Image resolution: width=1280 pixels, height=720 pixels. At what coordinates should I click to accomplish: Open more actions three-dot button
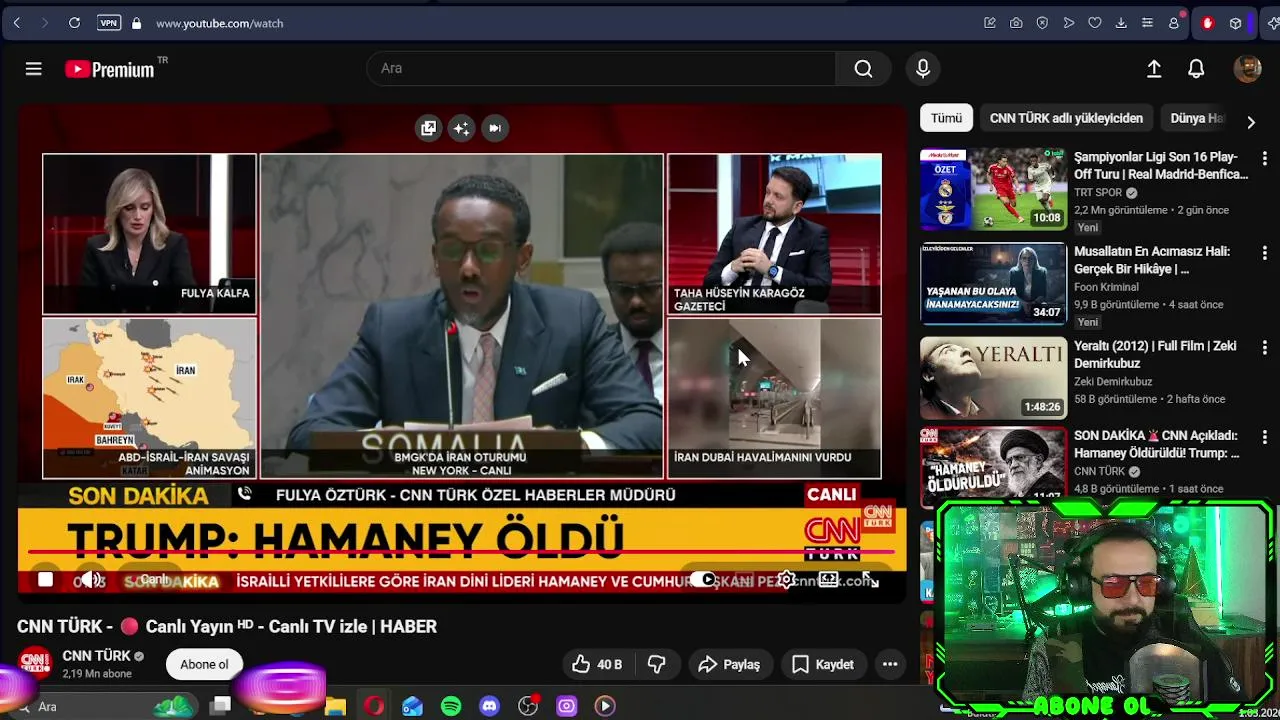pyautogui.click(x=890, y=664)
